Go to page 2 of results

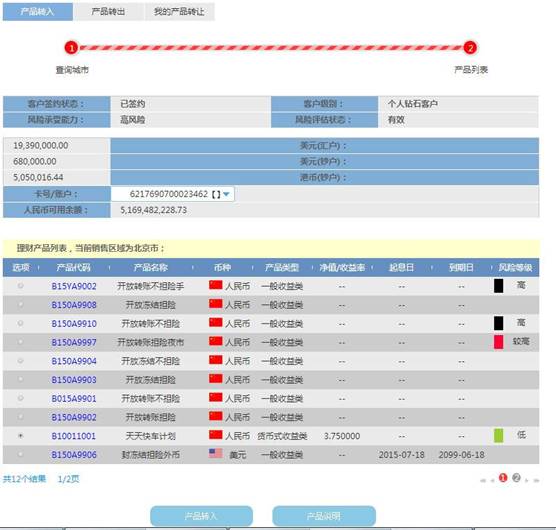click(x=516, y=478)
